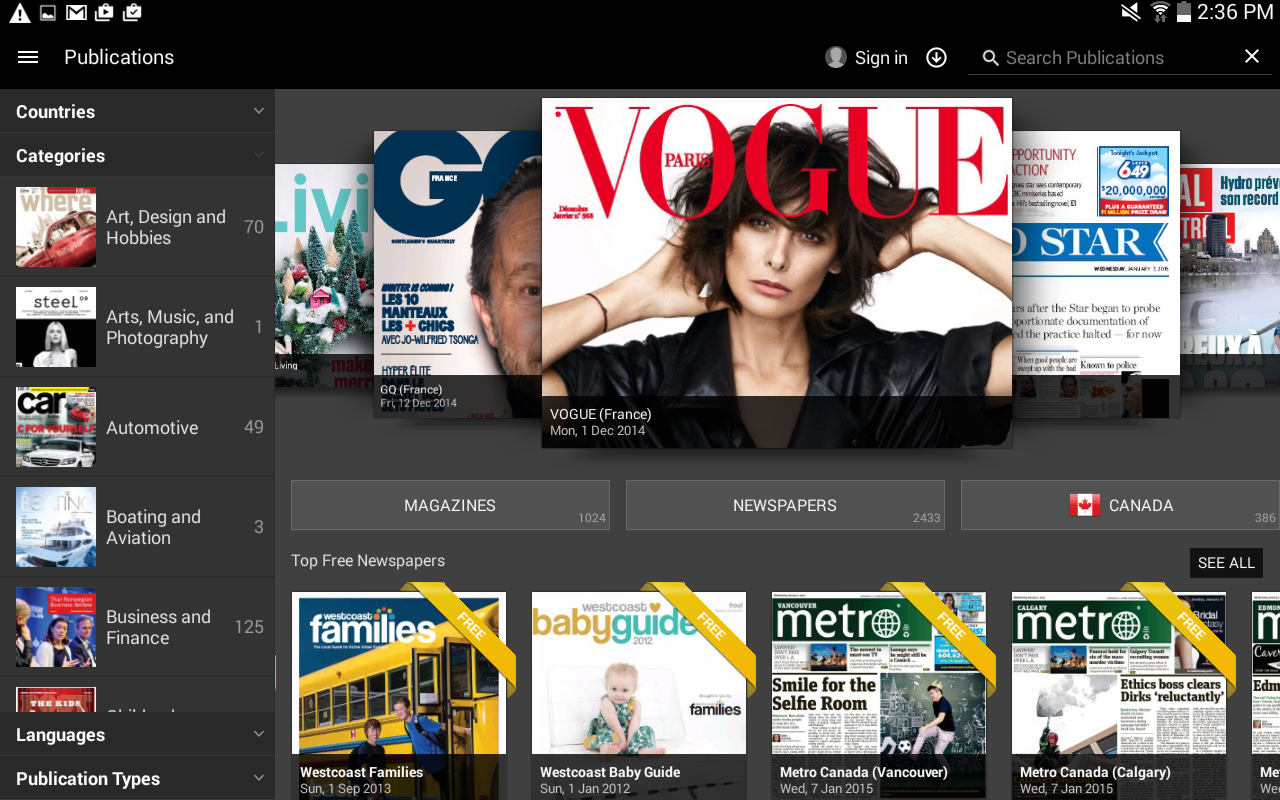Open the MAGAZINES tab
Viewport: 1280px width, 800px height.
pos(450,505)
